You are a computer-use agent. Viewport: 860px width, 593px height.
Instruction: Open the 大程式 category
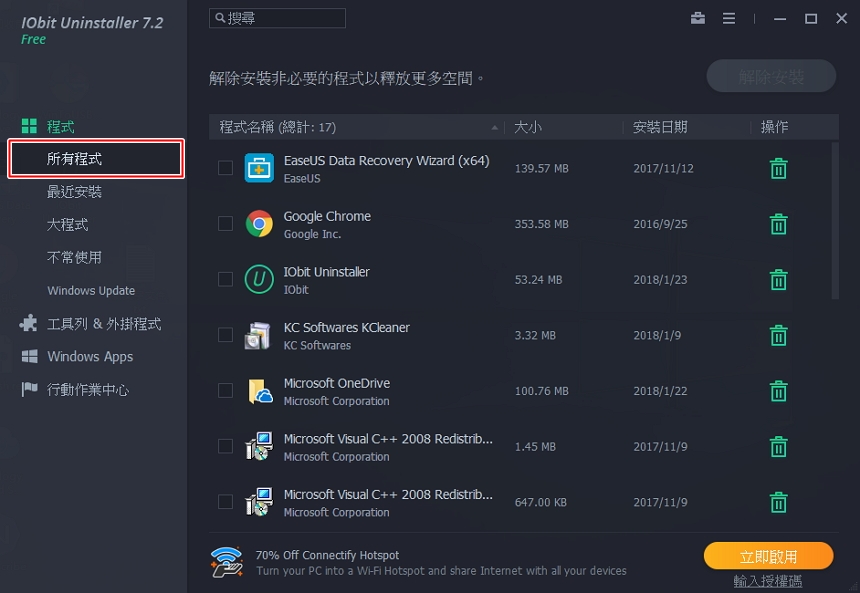67,225
